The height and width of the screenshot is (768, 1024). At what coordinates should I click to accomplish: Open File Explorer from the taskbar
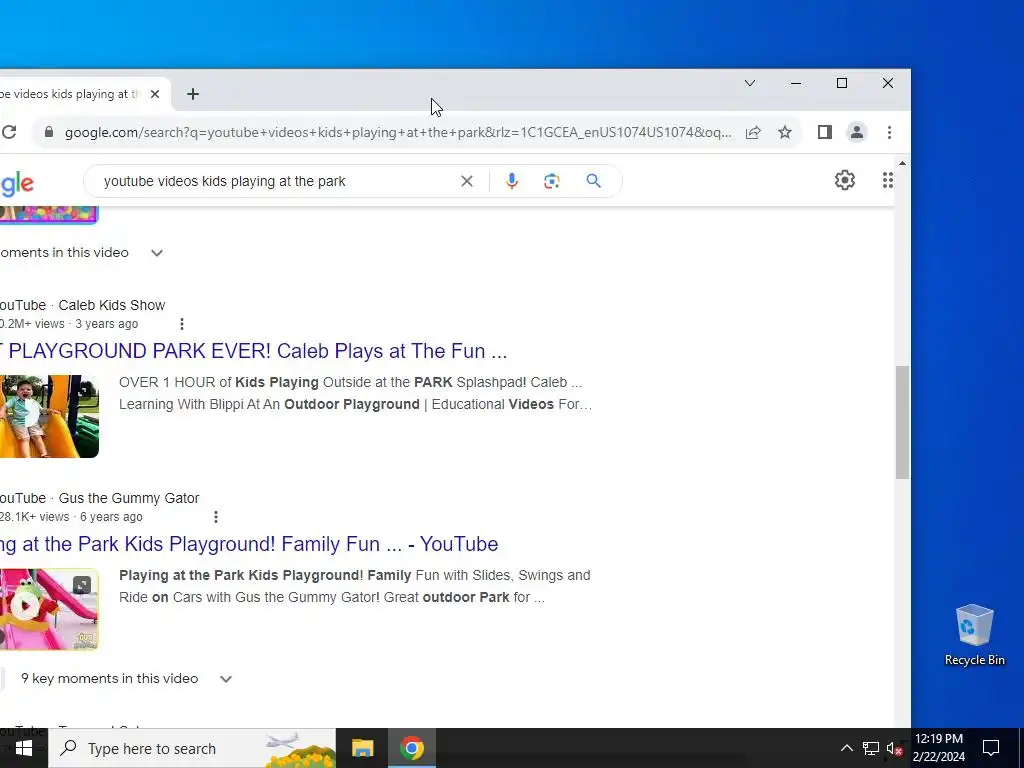[362, 748]
